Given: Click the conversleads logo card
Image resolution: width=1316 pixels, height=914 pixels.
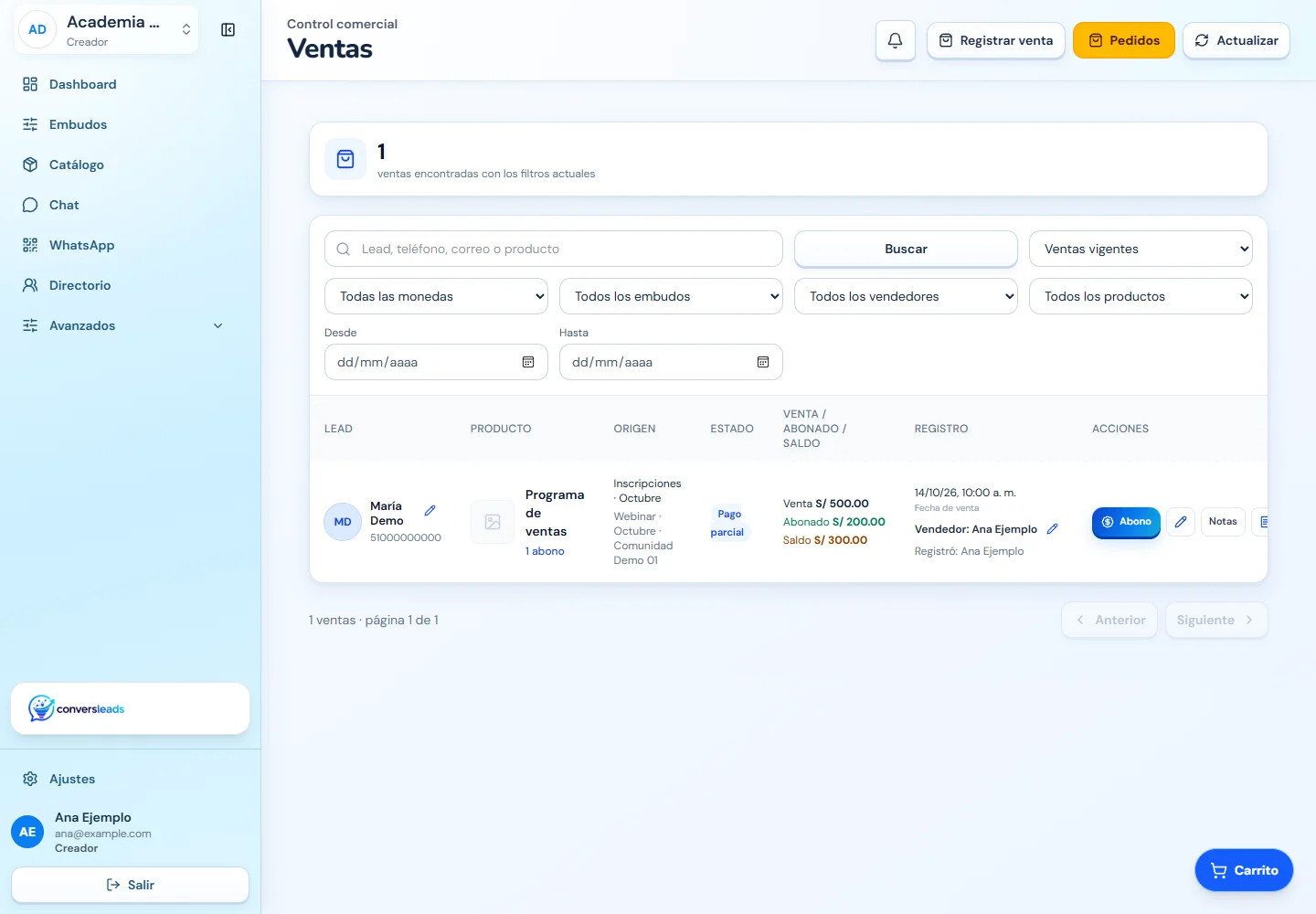Looking at the screenshot, I should 130,708.
